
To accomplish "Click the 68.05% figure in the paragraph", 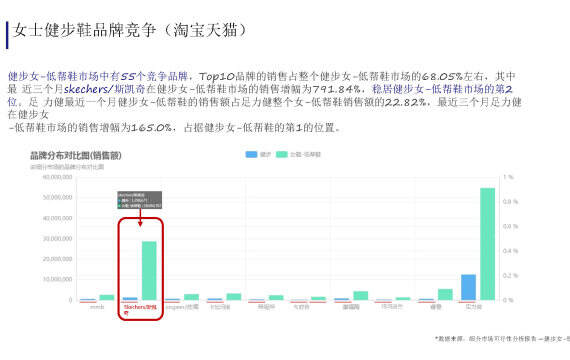I will (442, 76).
